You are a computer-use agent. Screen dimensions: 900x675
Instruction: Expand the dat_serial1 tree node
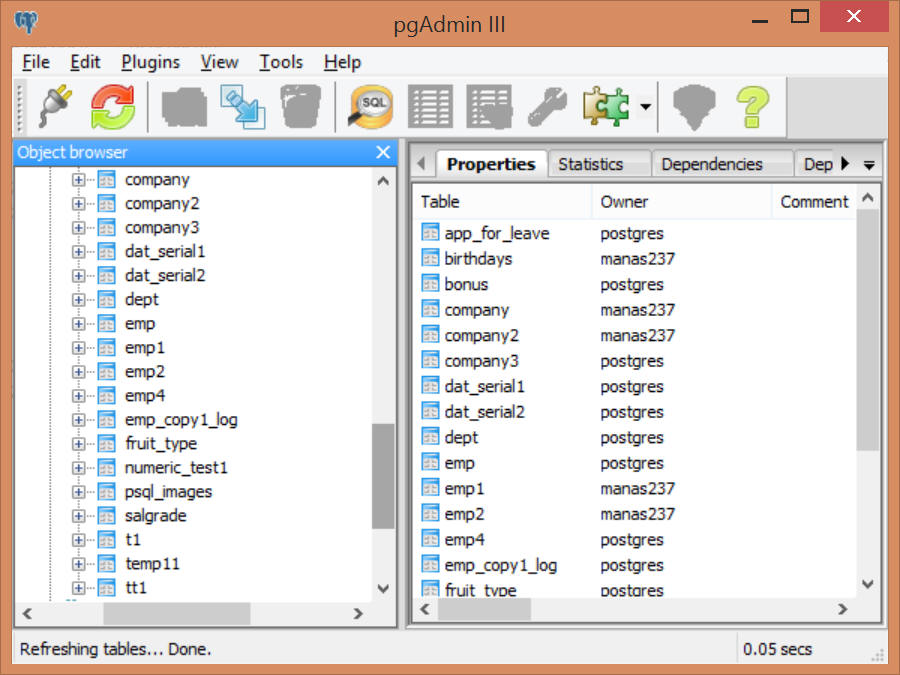click(x=78, y=252)
